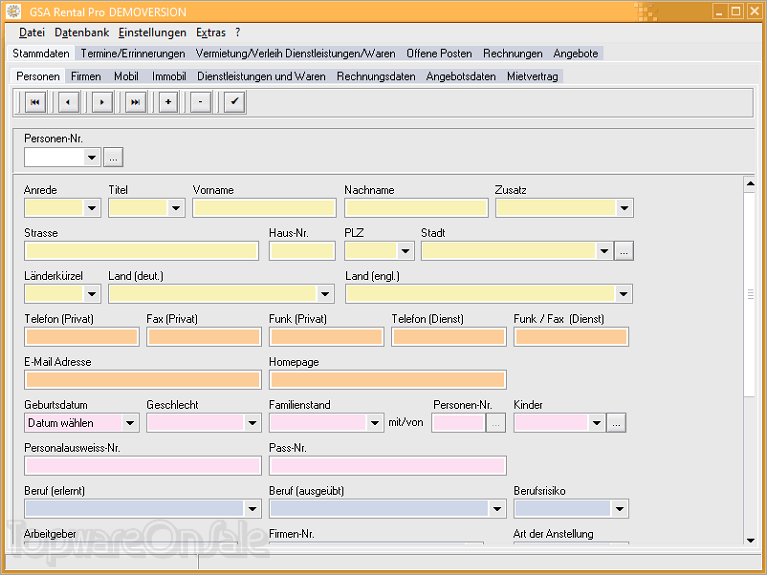Expand the Land (engl.) dropdown
Image resolution: width=767 pixels, height=575 pixels.
(623, 294)
